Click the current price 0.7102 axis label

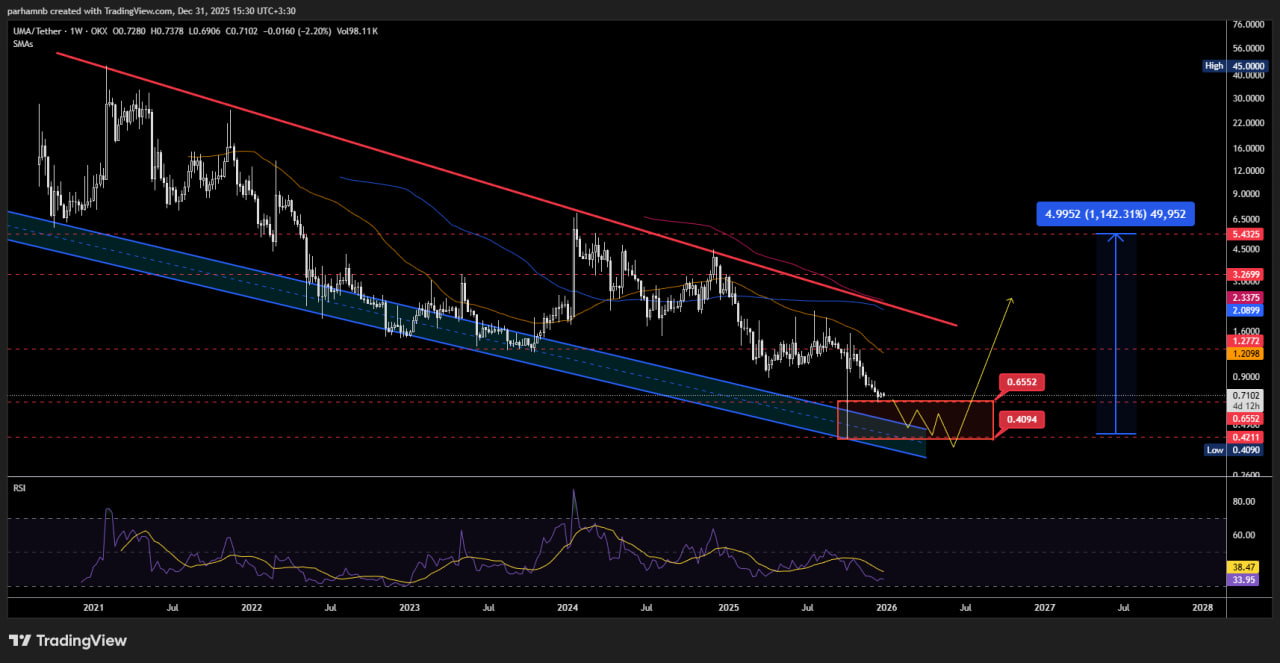click(1245, 395)
